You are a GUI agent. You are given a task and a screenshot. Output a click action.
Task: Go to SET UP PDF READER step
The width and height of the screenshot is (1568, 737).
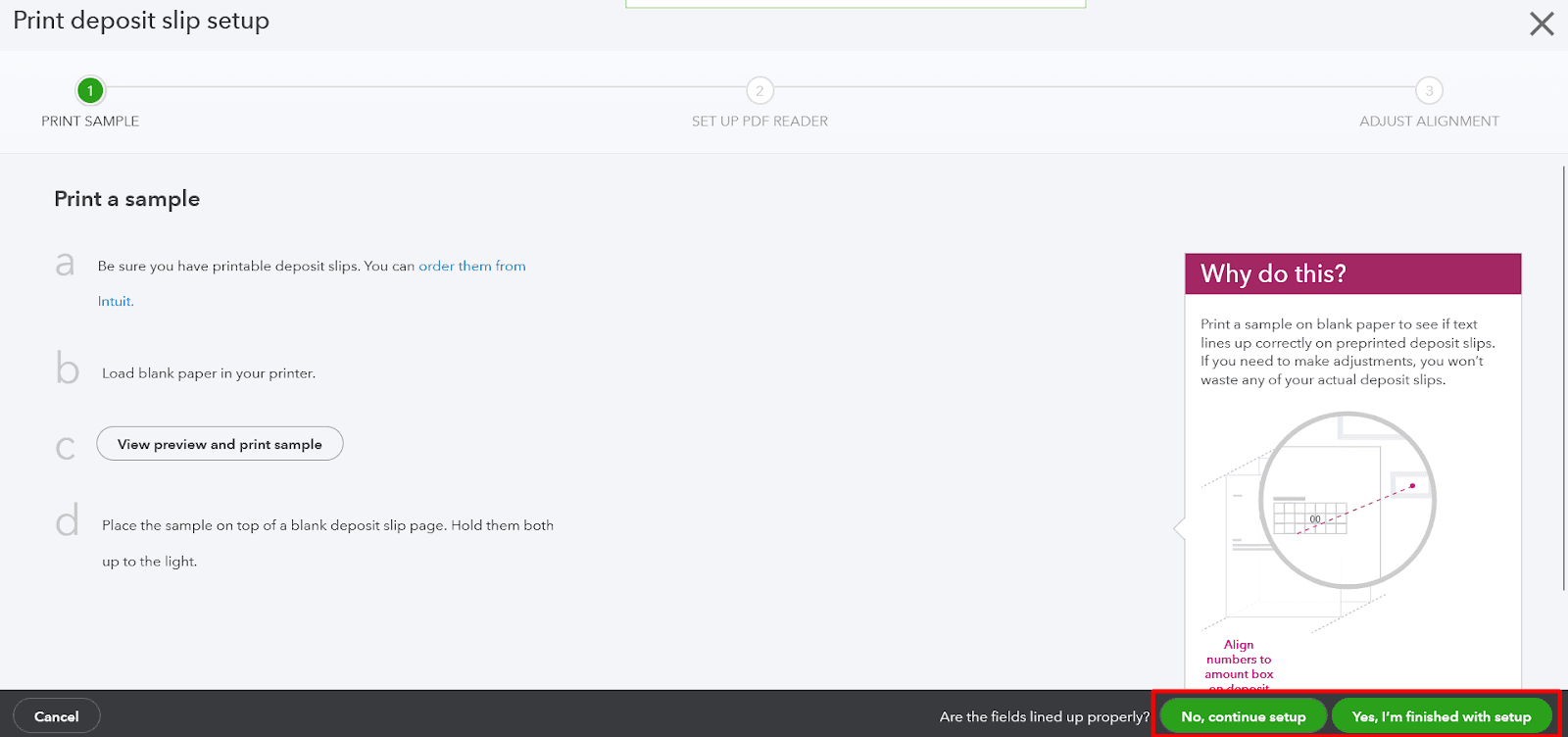coord(759,122)
